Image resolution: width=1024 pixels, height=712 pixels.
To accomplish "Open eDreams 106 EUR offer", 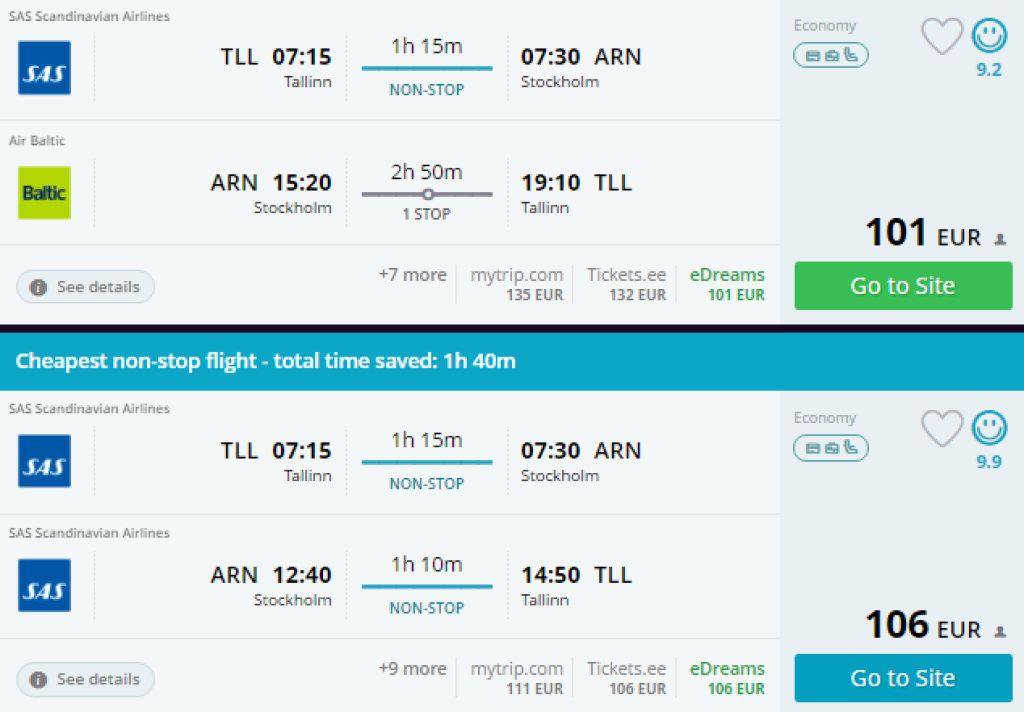I will click(x=727, y=677).
